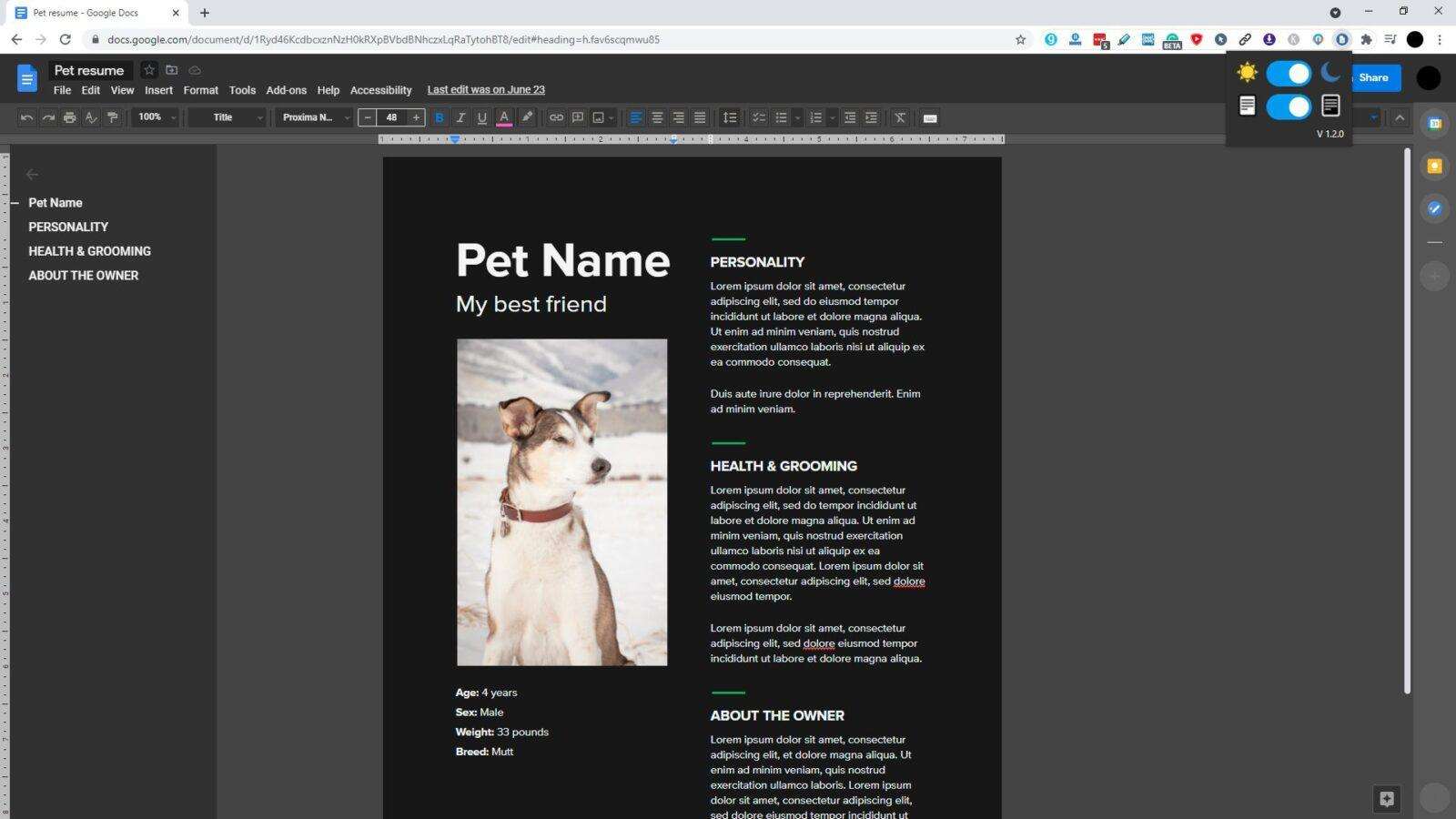Open the Insert menu
This screenshot has height=819, width=1456.
point(158,89)
